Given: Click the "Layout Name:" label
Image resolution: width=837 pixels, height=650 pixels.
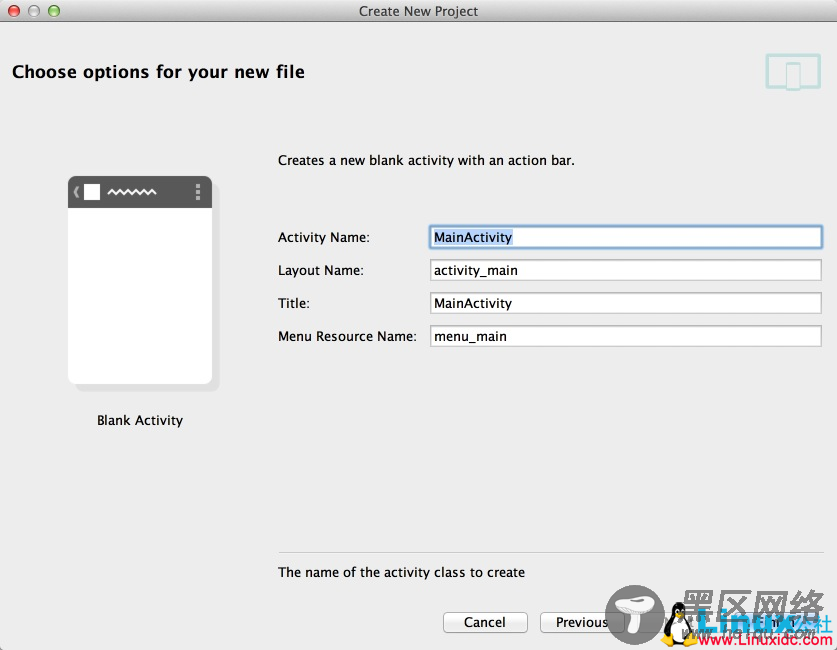Looking at the screenshot, I should pos(320,271).
